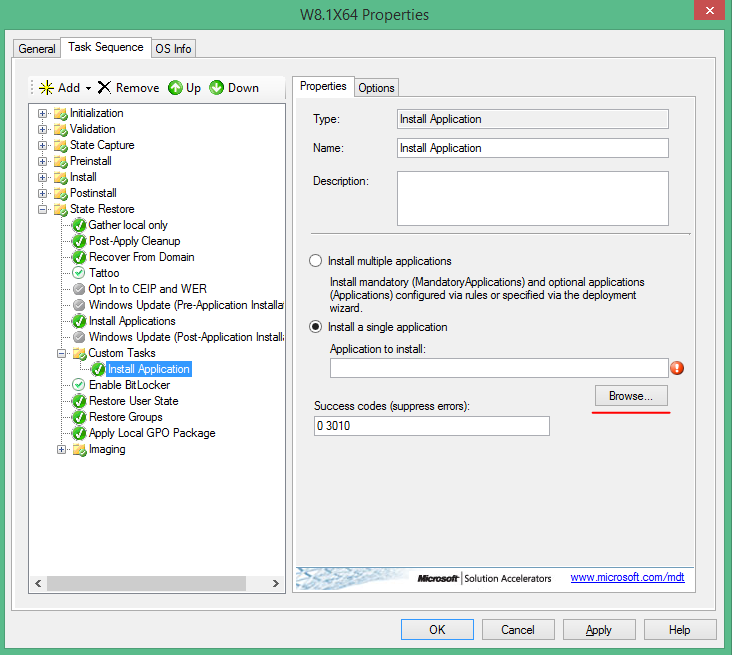Image resolution: width=732 pixels, height=655 pixels.
Task: Click the Remove X icon
Action: pos(105,88)
